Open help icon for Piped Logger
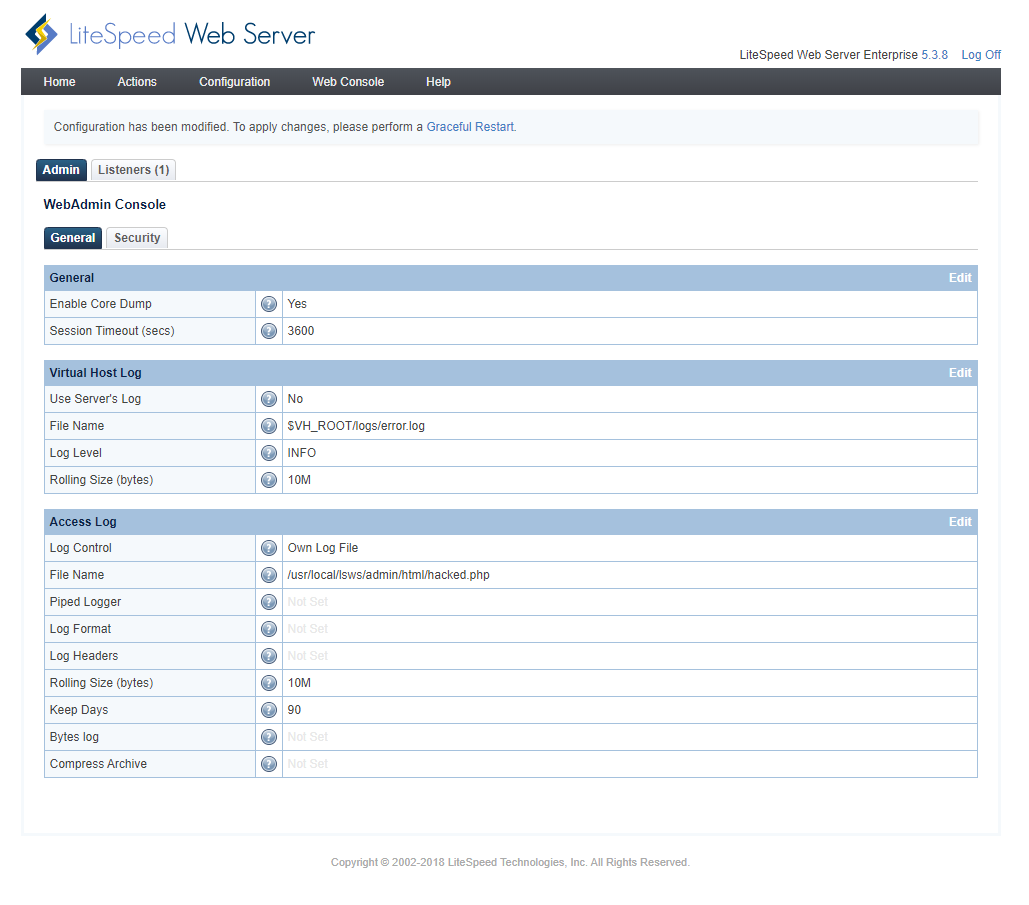1029x905 pixels. click(269, 602)
